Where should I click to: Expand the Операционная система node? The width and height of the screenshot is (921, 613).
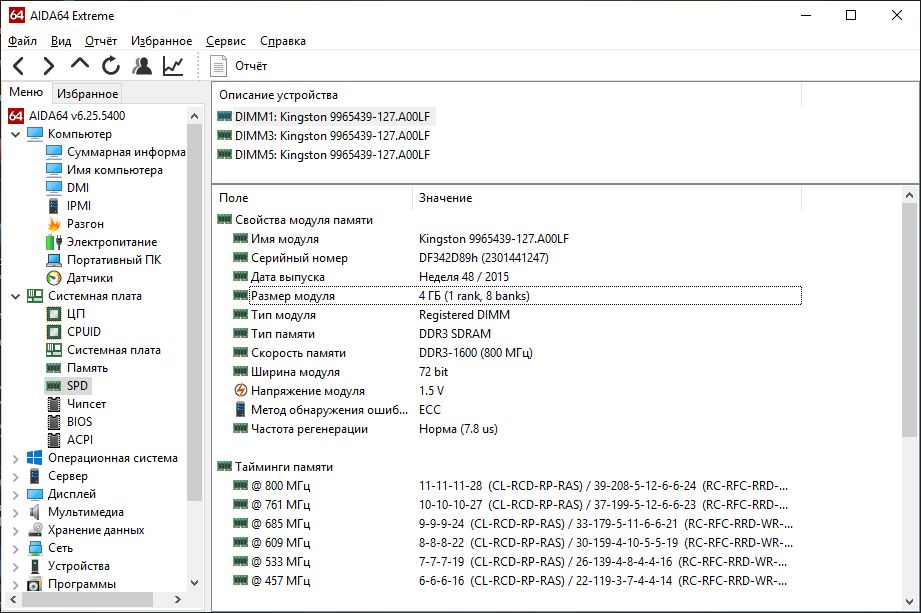click(16, 459)
